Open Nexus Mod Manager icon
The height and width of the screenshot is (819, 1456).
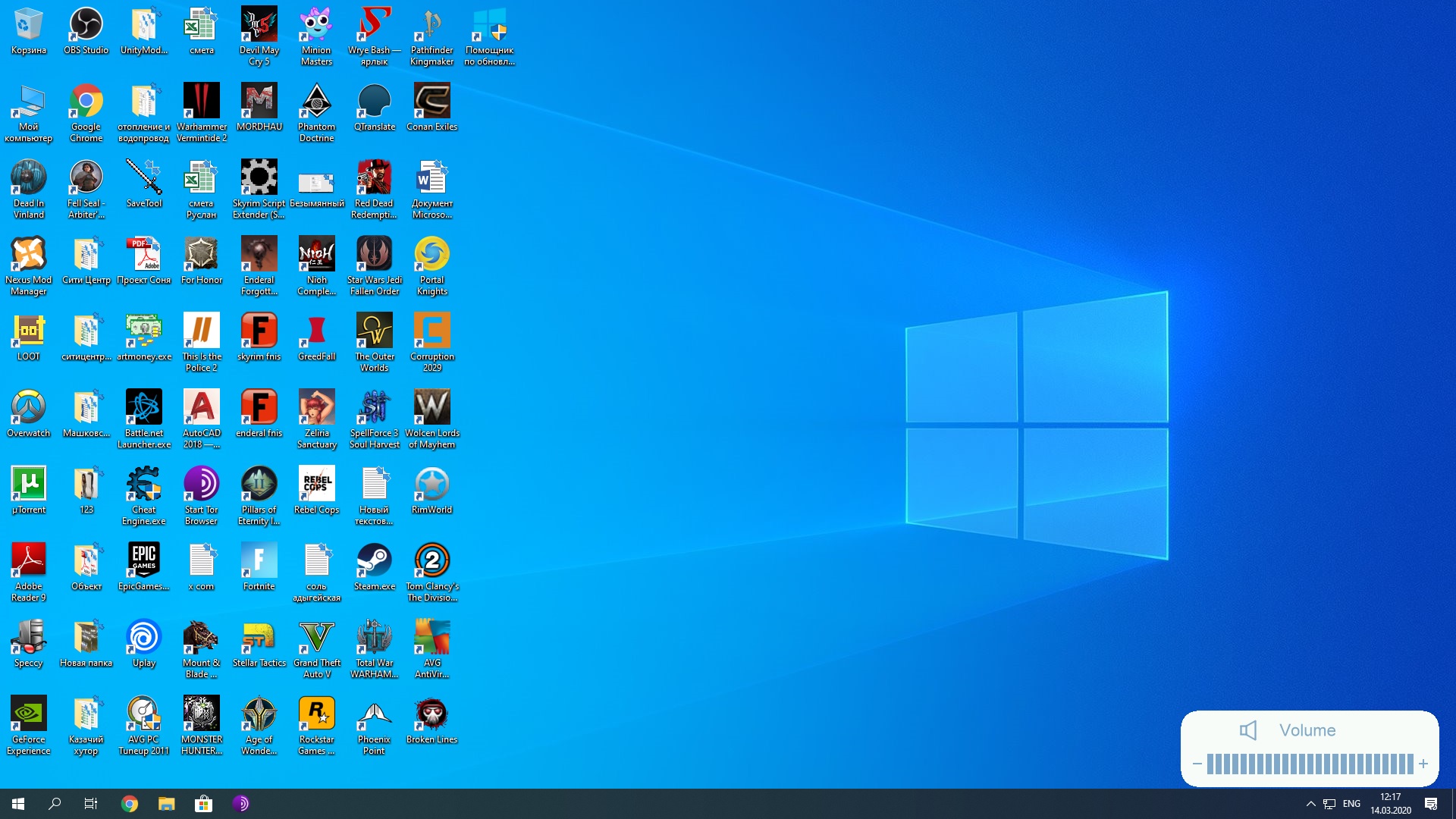[x=28, y=266]
